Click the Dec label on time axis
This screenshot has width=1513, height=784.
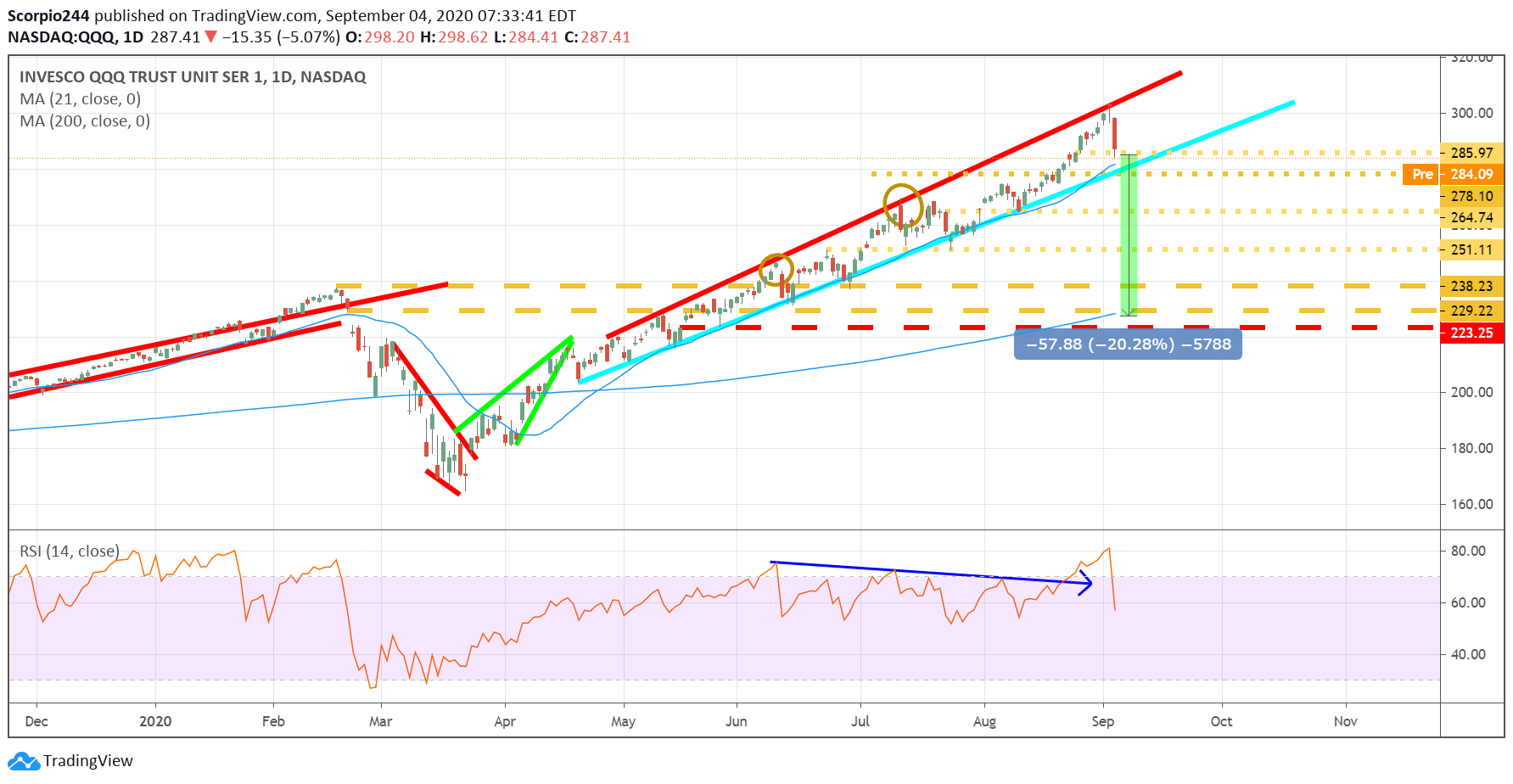36,721
